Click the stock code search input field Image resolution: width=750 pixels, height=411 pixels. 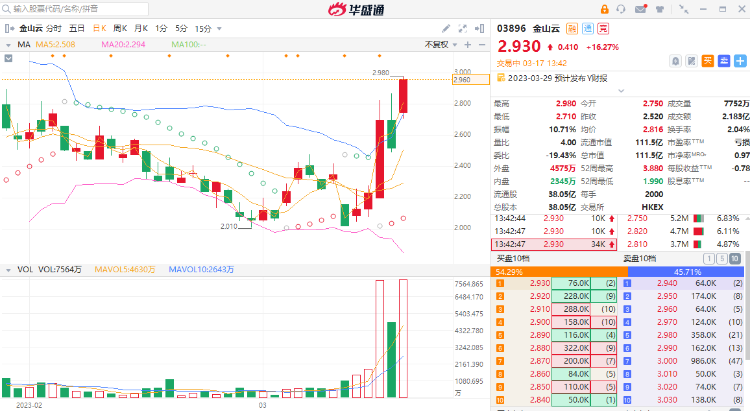[75, 9]
